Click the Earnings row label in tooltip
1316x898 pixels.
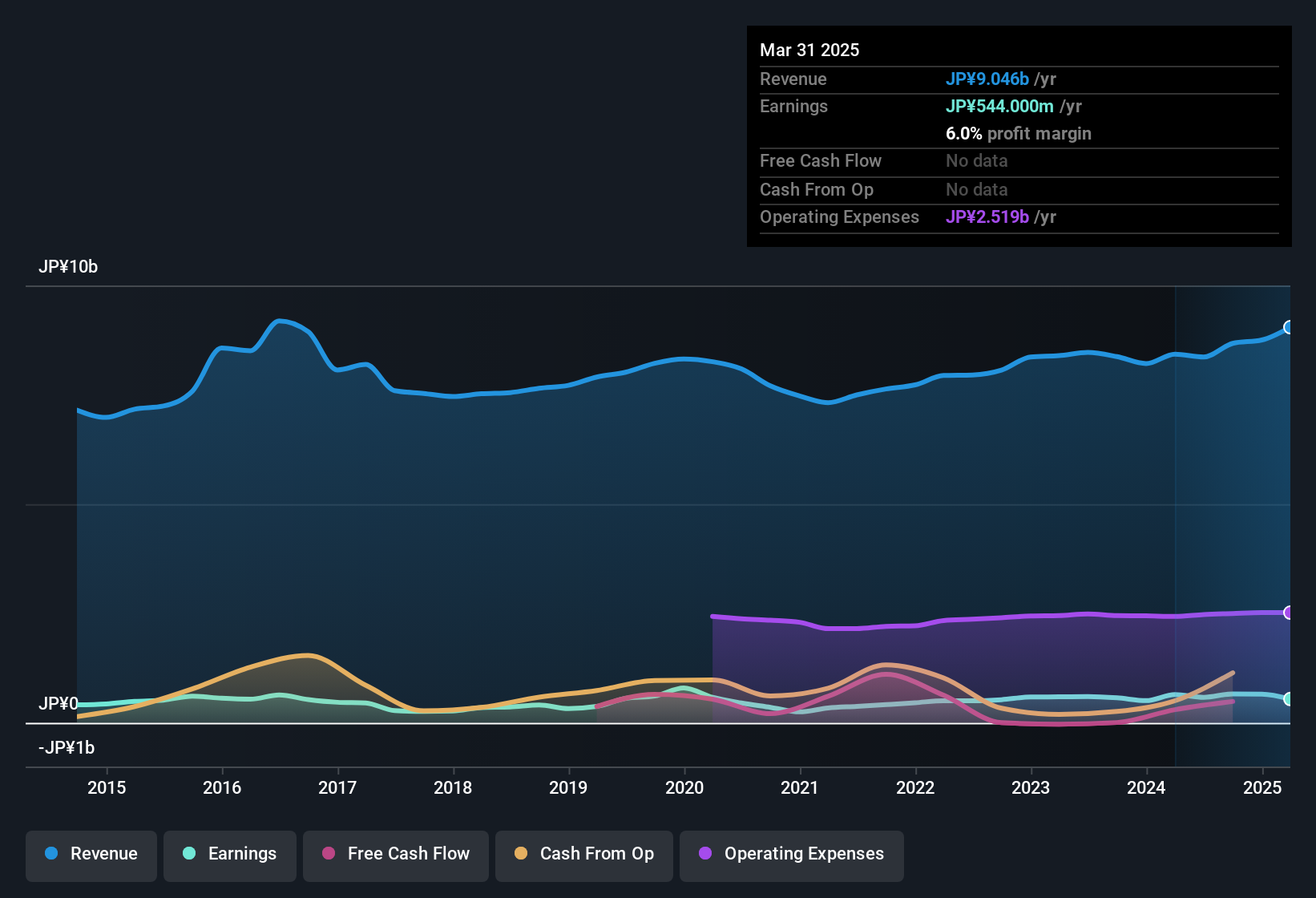[x=793, y=106]
